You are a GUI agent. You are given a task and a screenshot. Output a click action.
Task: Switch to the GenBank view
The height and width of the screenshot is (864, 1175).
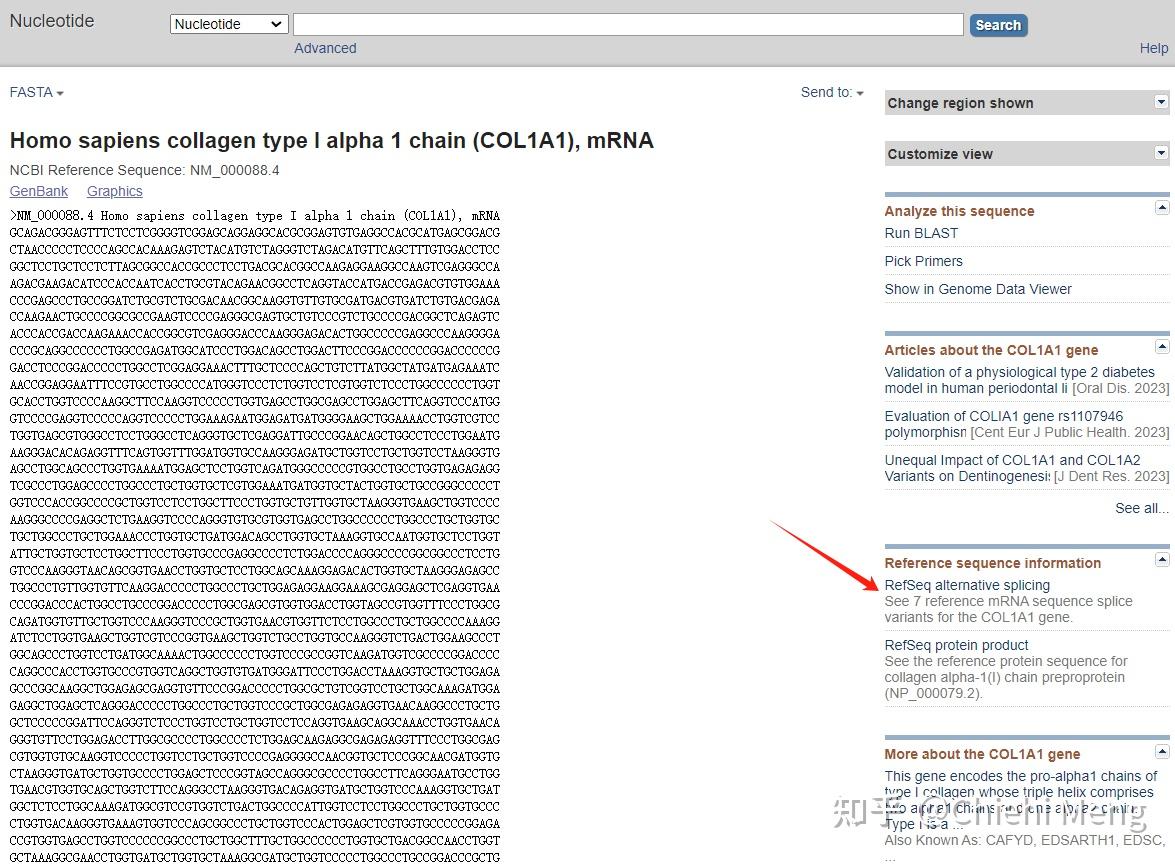tap(39, 191)
